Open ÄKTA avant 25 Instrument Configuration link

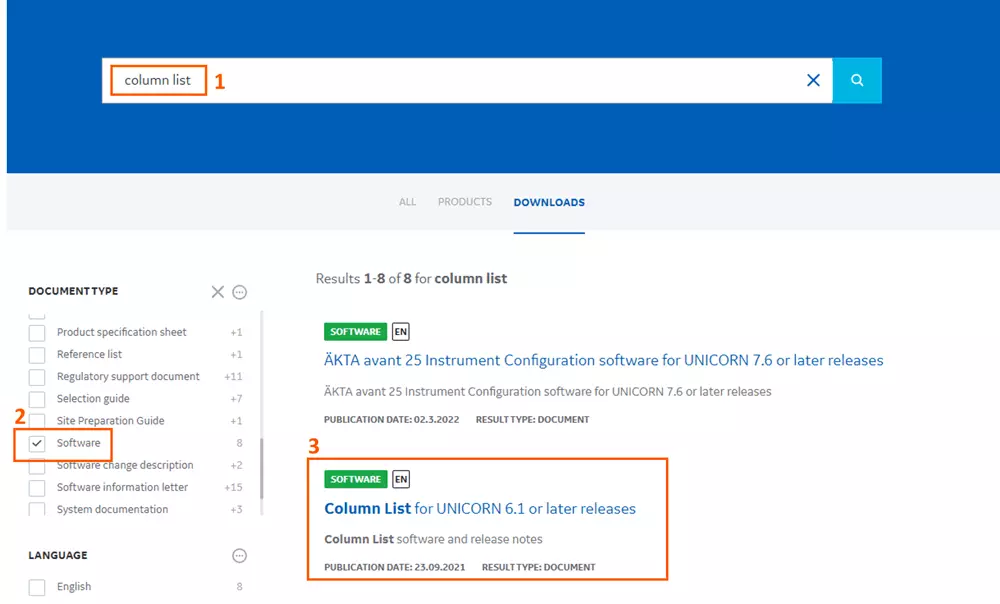tap(603, 360)
